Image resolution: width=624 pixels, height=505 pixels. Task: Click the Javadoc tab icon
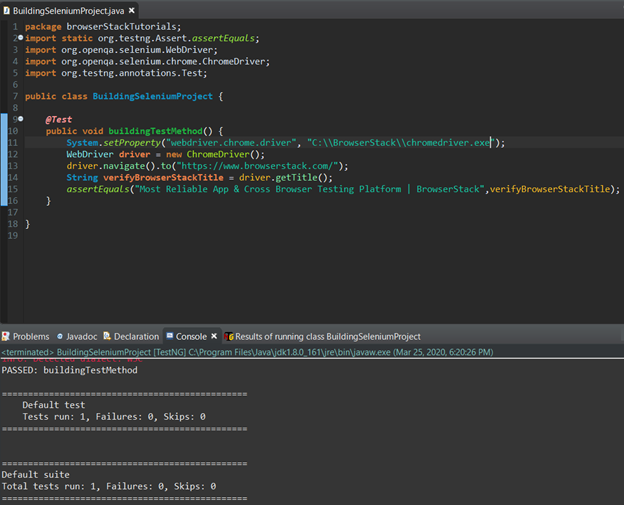(x=60, y=337)
